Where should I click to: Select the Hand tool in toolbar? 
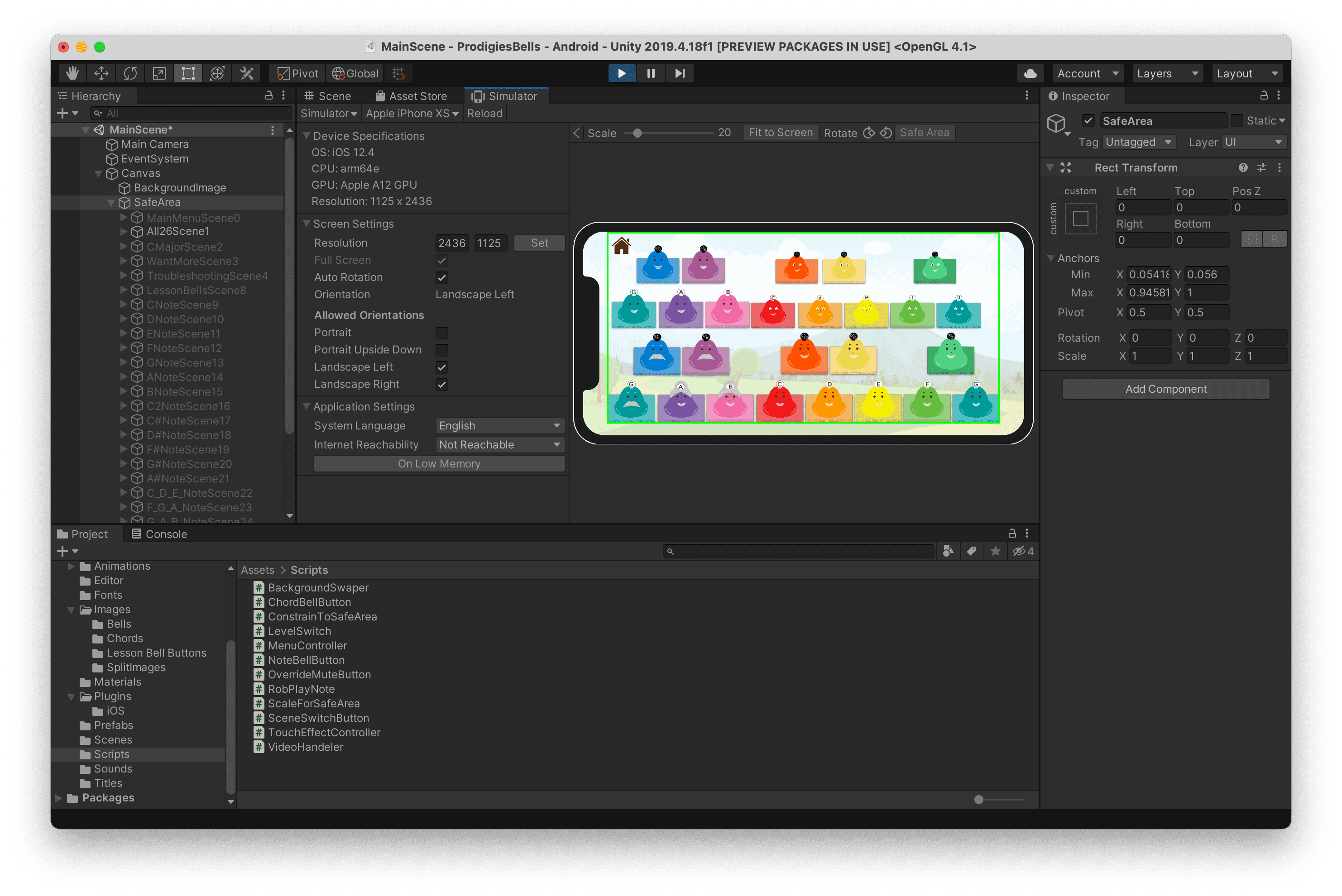click(x=72, y=73)
